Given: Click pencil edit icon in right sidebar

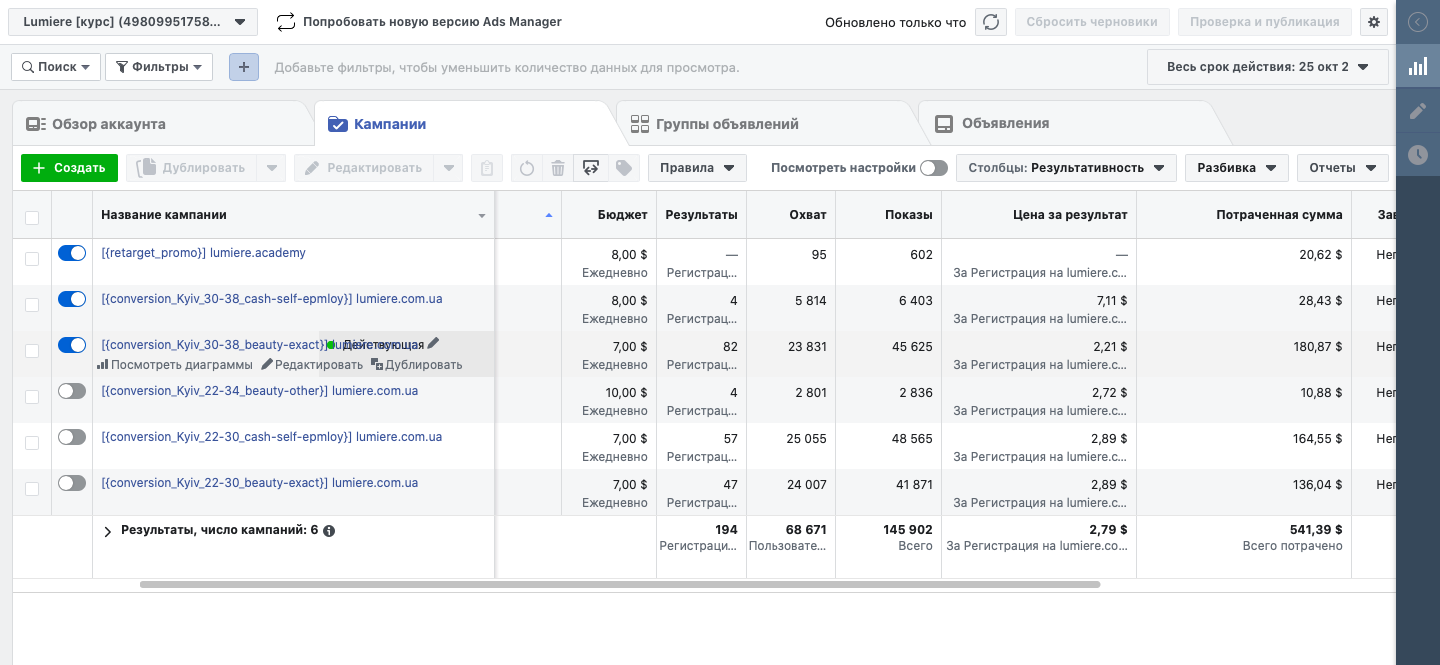Looking at the screenshot, I should point(1418,111).
